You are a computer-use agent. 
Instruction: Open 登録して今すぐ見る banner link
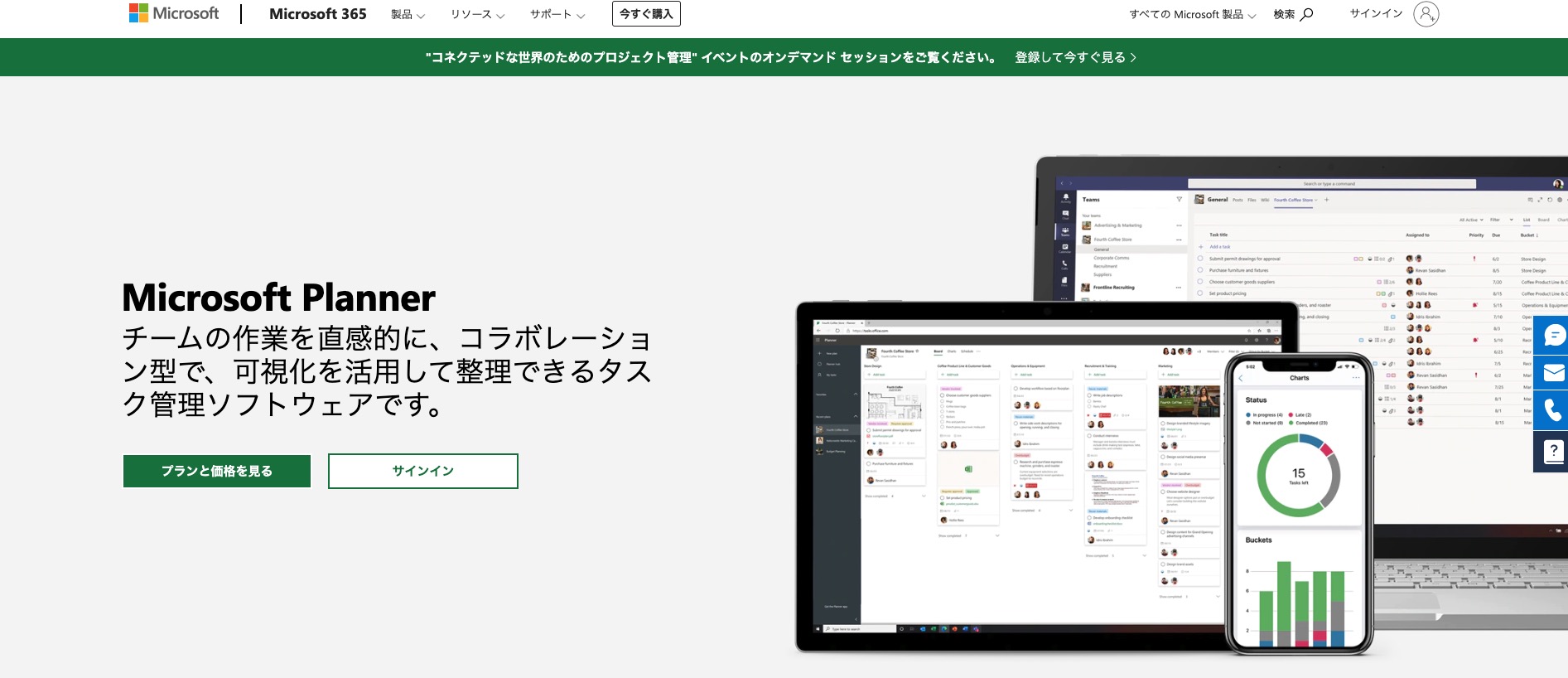pos(1075,57)
